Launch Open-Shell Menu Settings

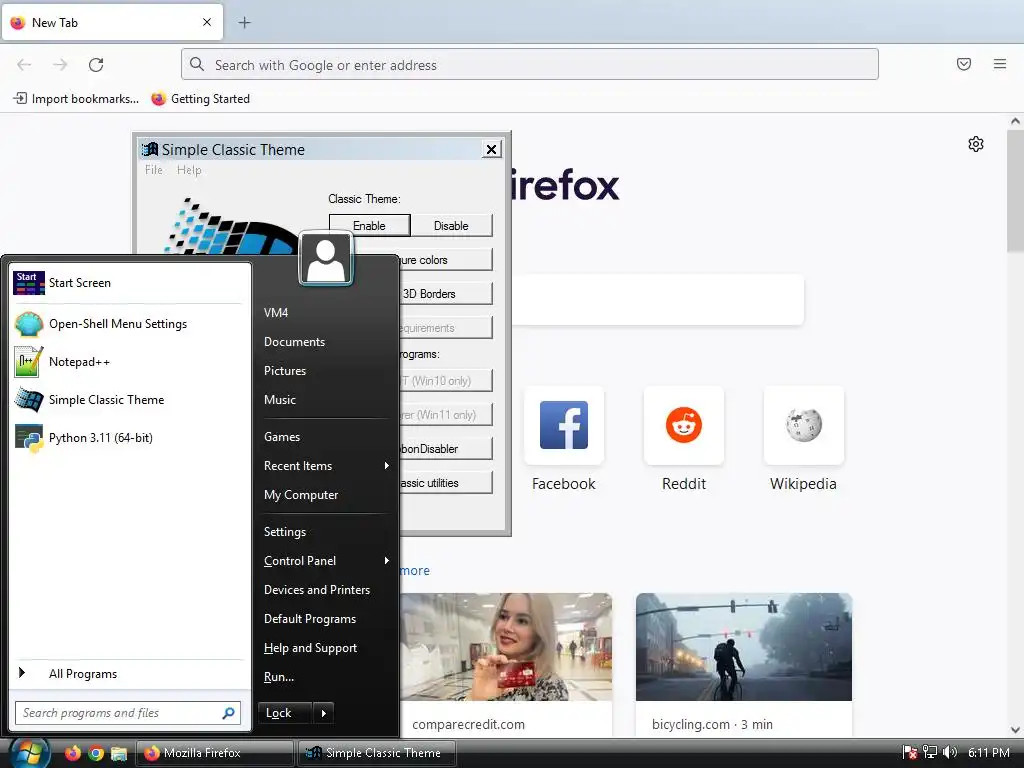tap(130, 324)
